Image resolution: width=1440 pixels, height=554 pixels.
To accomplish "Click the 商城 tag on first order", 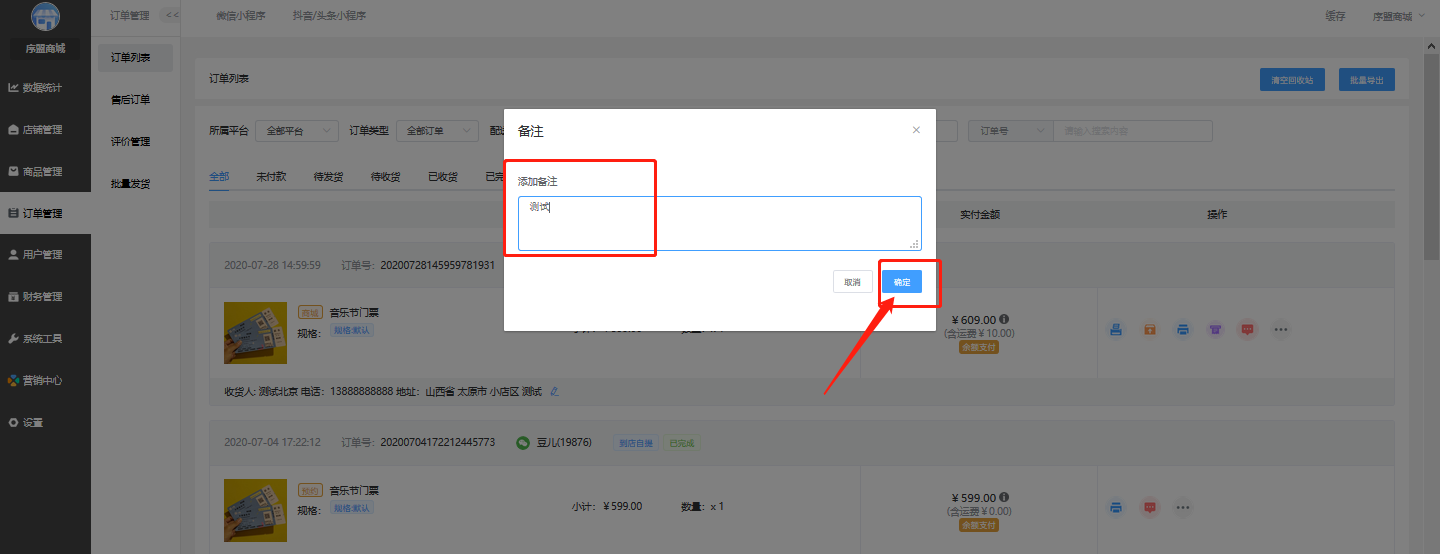I will pyautogui.click(x=310, y=313).
